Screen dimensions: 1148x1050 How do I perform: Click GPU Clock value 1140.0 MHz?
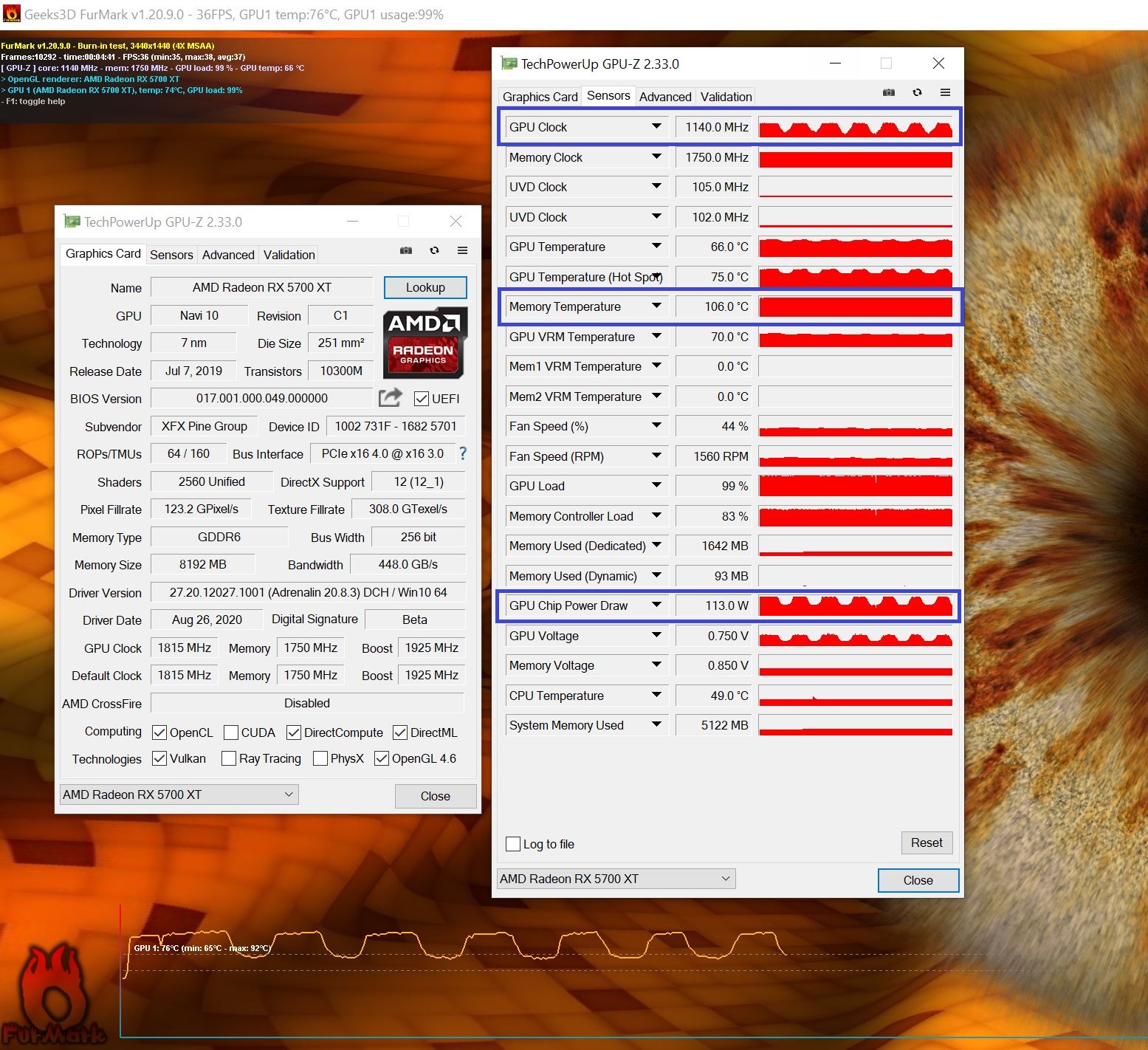[x=713, y=127]
